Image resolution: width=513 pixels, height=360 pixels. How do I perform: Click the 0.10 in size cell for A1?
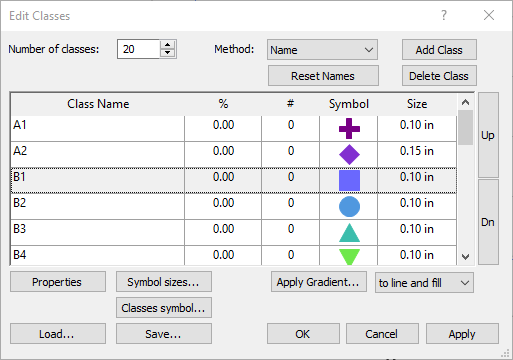(x=417, y=129)
